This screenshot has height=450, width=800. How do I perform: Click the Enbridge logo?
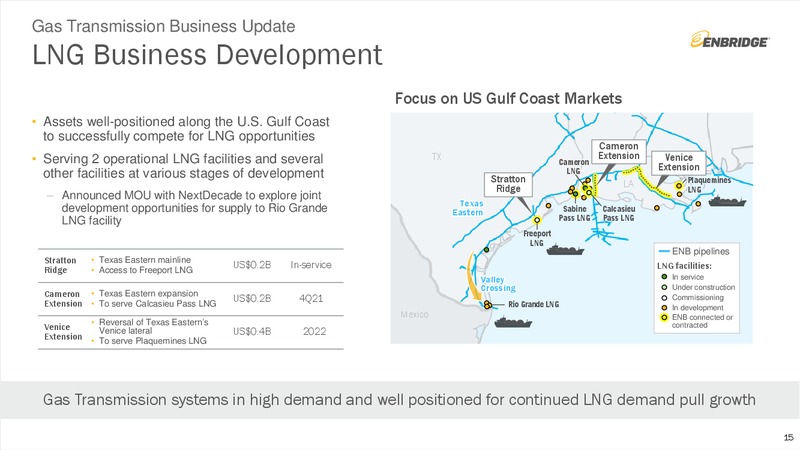(x=730, y=40)
